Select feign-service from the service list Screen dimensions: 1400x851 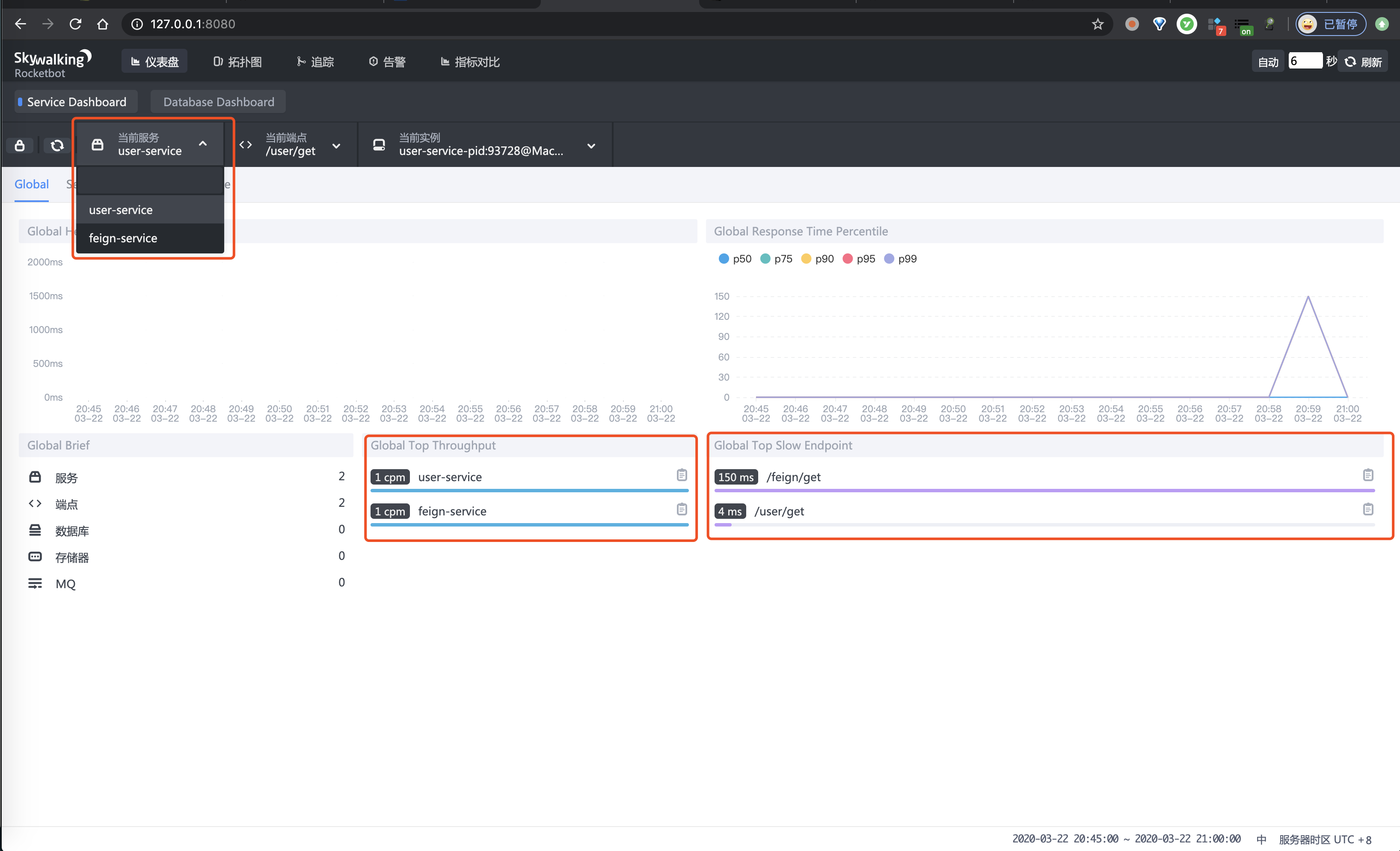click(x=123, y=238)
